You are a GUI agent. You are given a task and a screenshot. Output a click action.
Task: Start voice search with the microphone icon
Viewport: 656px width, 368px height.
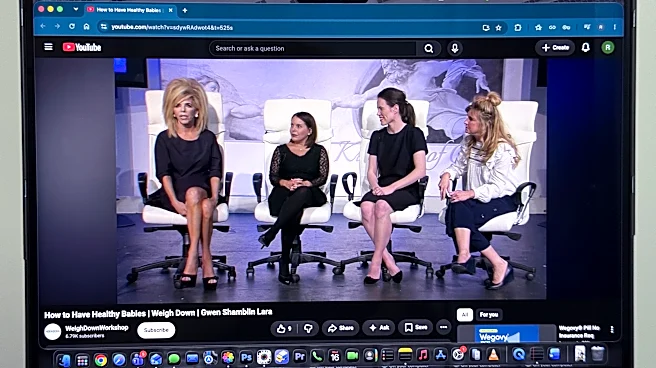tap(455, 49)
